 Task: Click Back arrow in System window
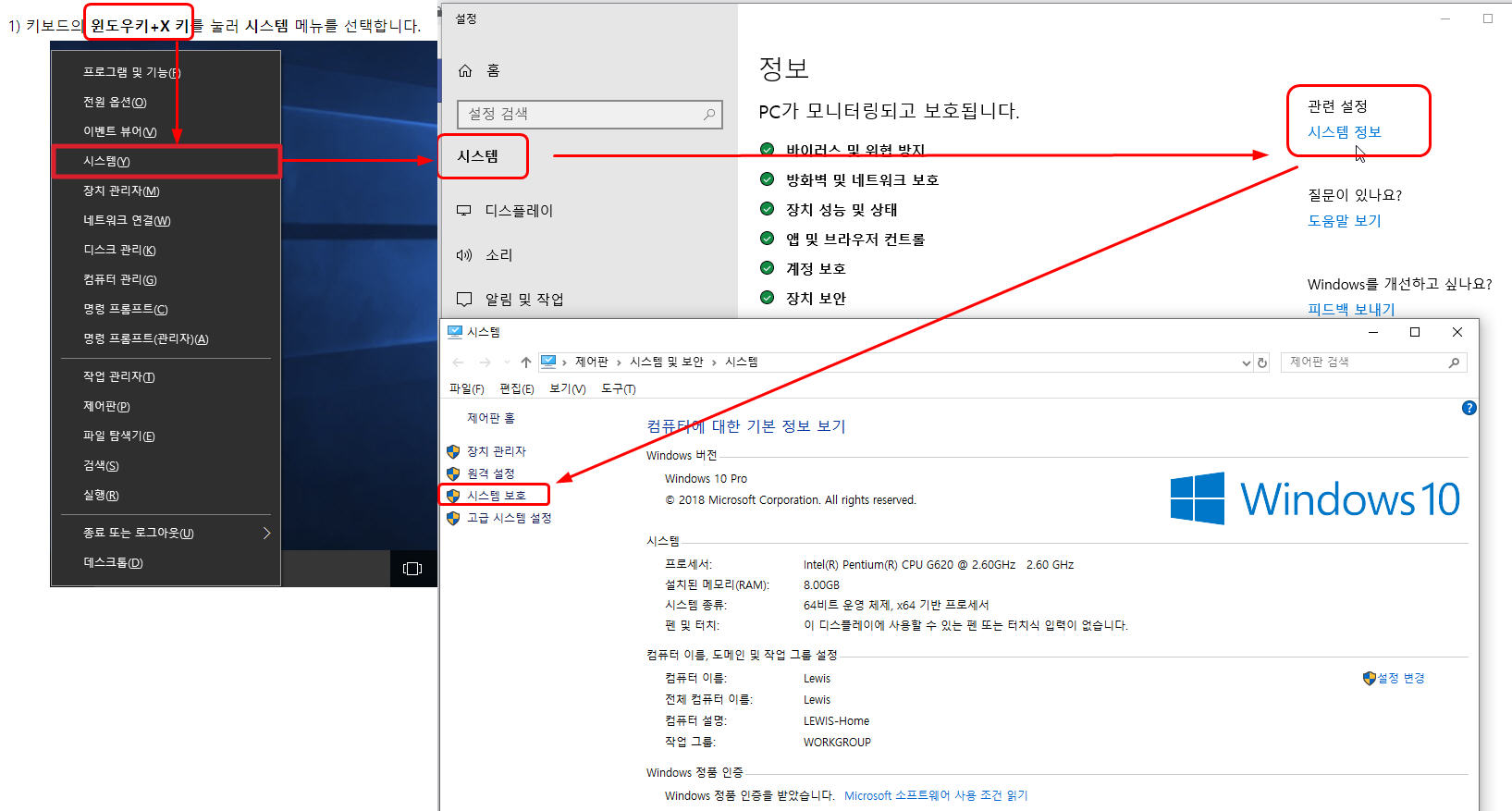pyautogui.click(x=459, y=362)
